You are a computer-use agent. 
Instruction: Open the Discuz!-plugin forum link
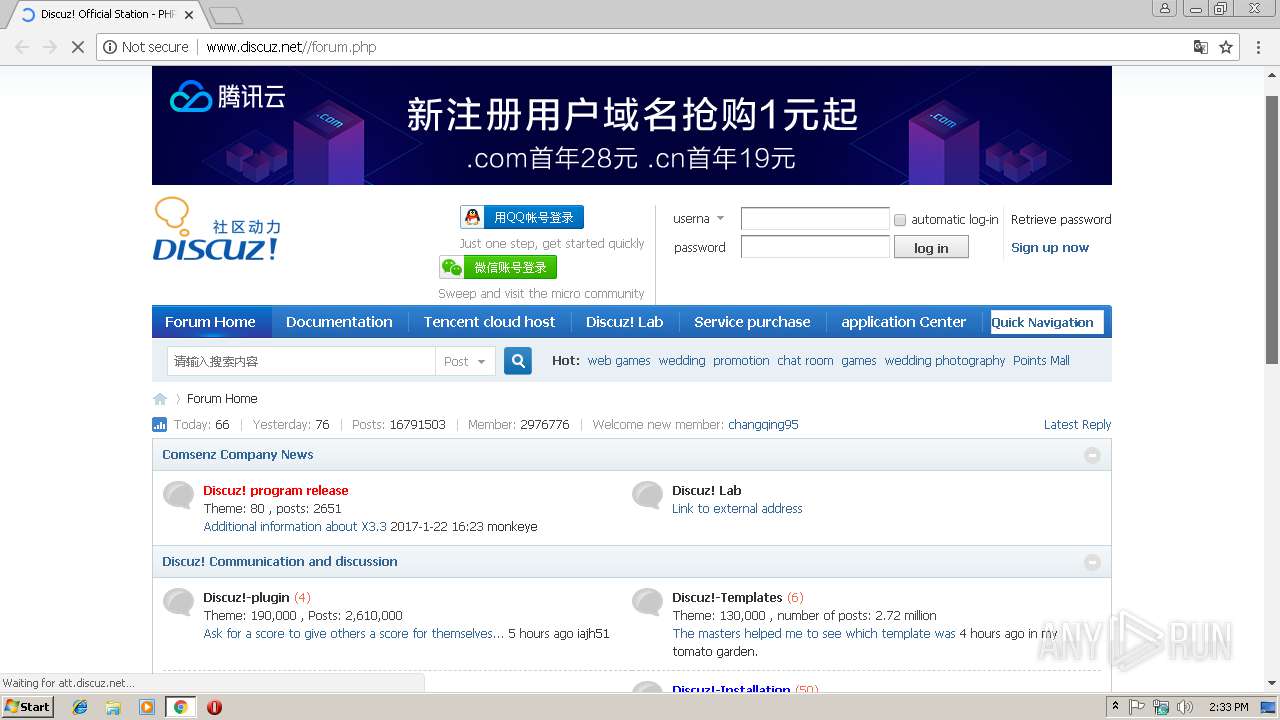pyautogui.click(x=246, y=598)
